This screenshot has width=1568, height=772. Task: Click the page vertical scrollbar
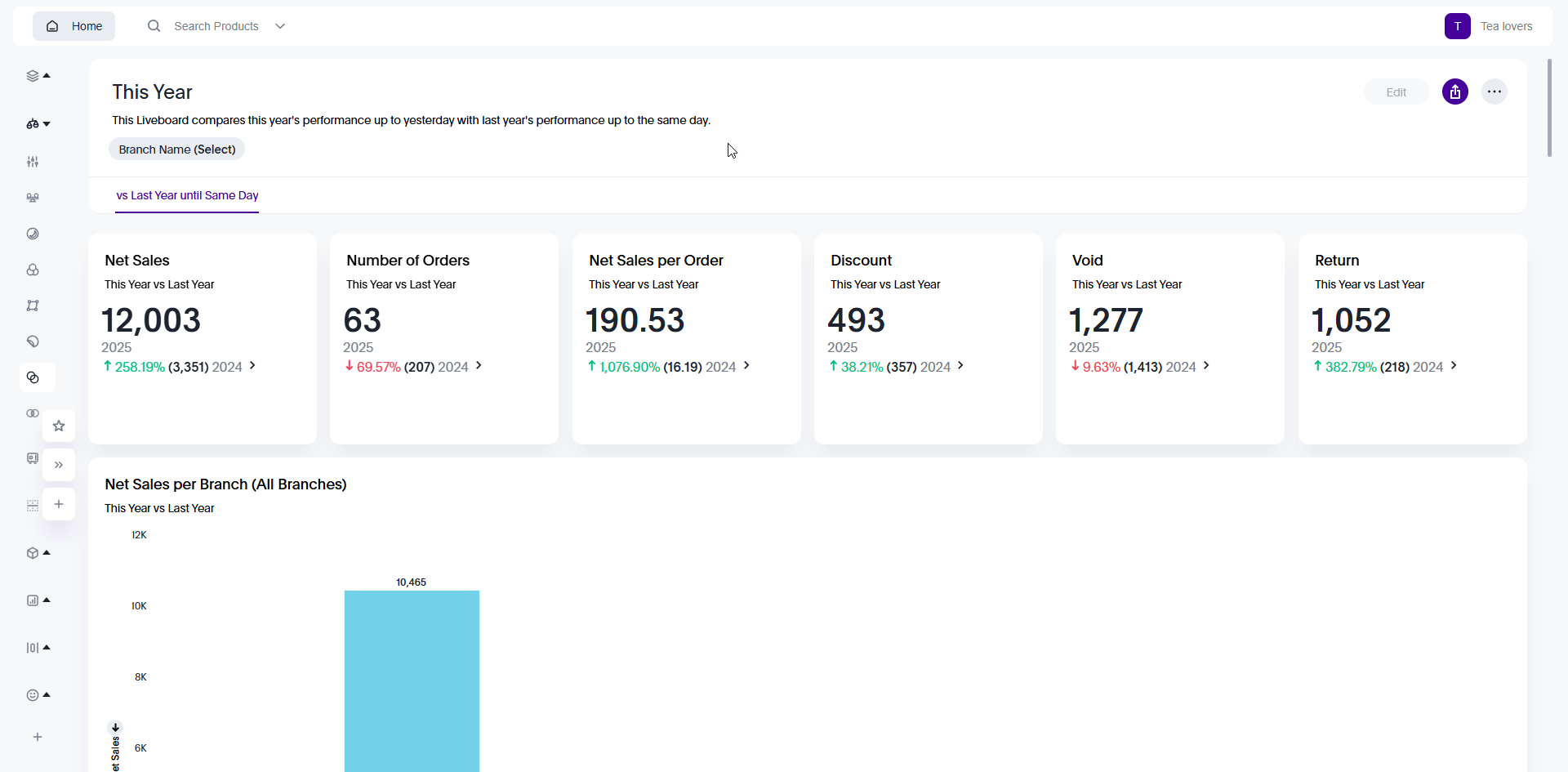point(1549,108)
